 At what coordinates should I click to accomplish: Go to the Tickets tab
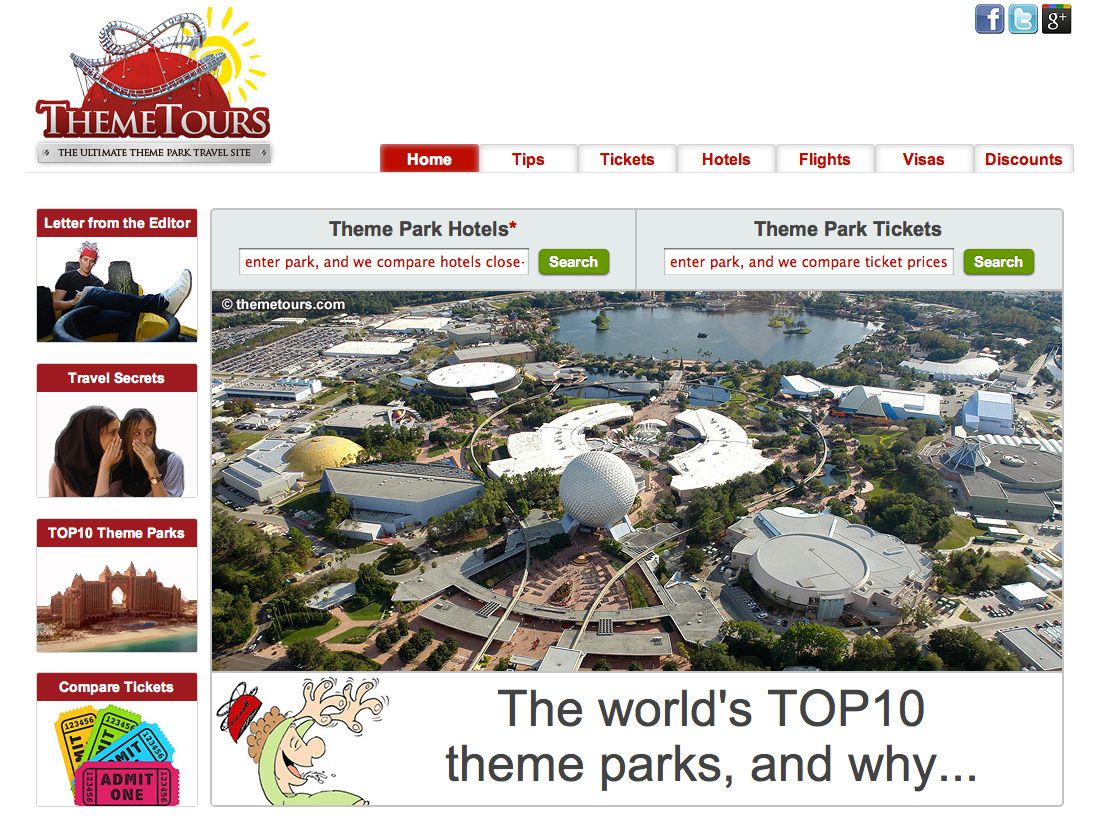[627, 159]
